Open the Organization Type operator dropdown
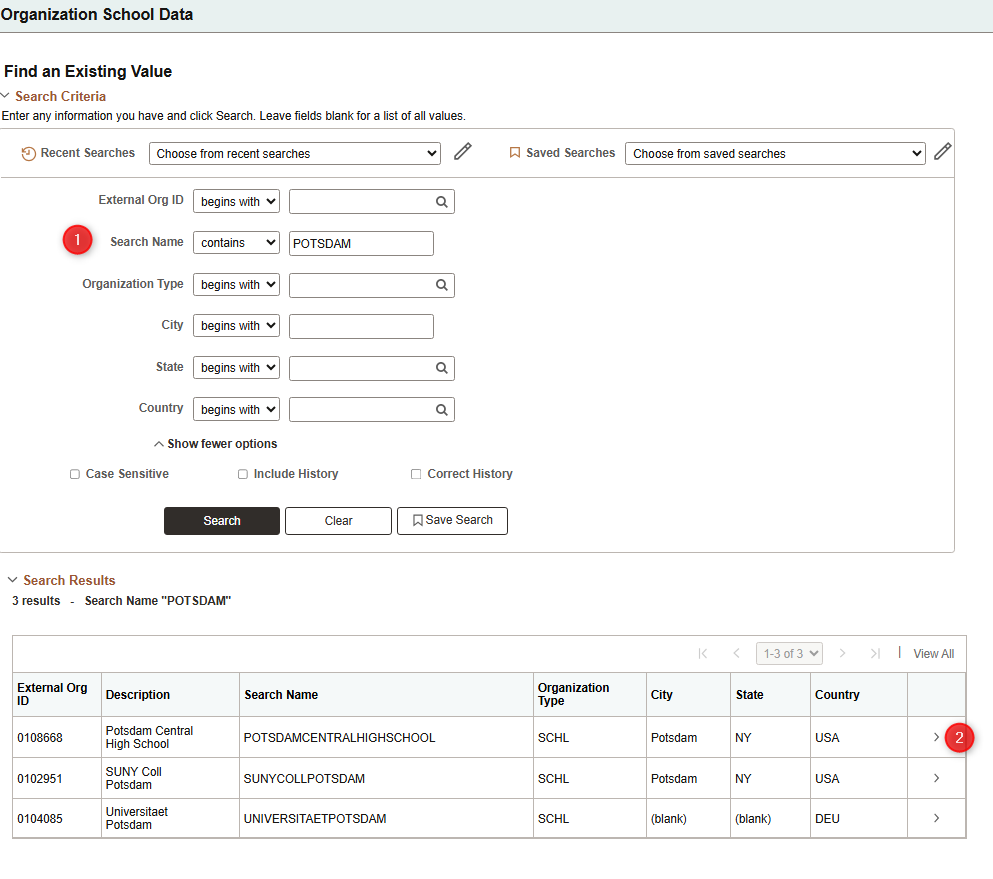 (x=236, y=285)
